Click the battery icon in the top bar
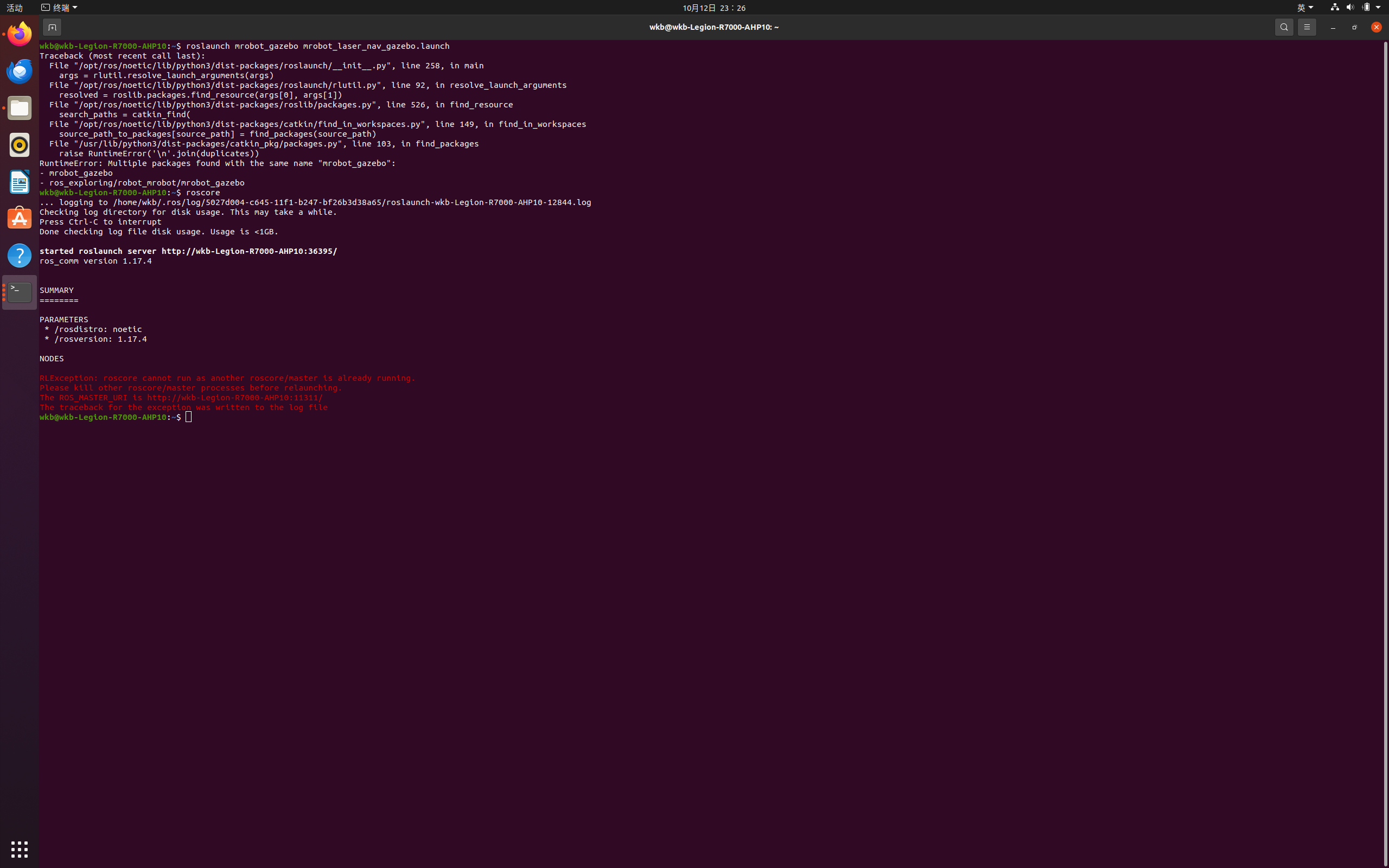Viewport: 1389px width, 868px height. point(1366,8)
